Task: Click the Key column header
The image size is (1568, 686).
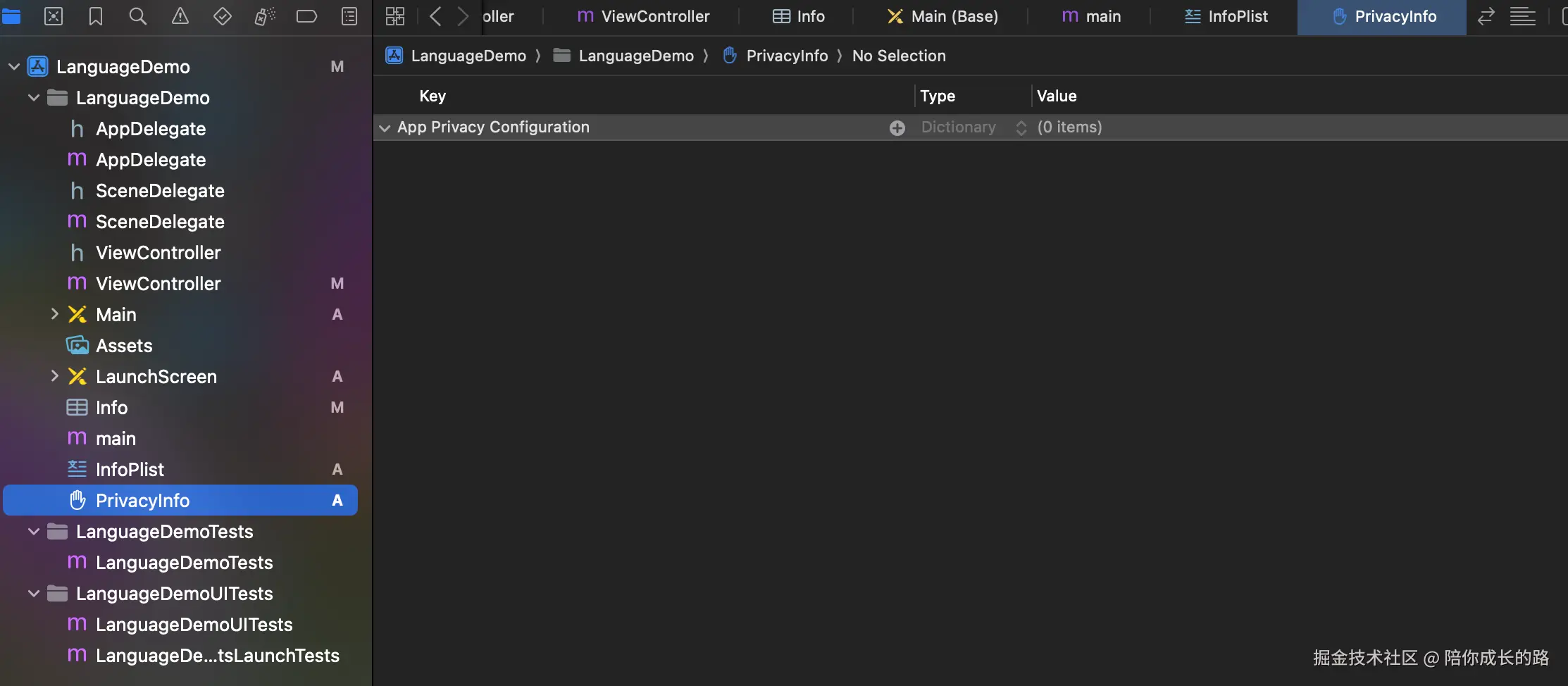Action: tap(433, 96)
